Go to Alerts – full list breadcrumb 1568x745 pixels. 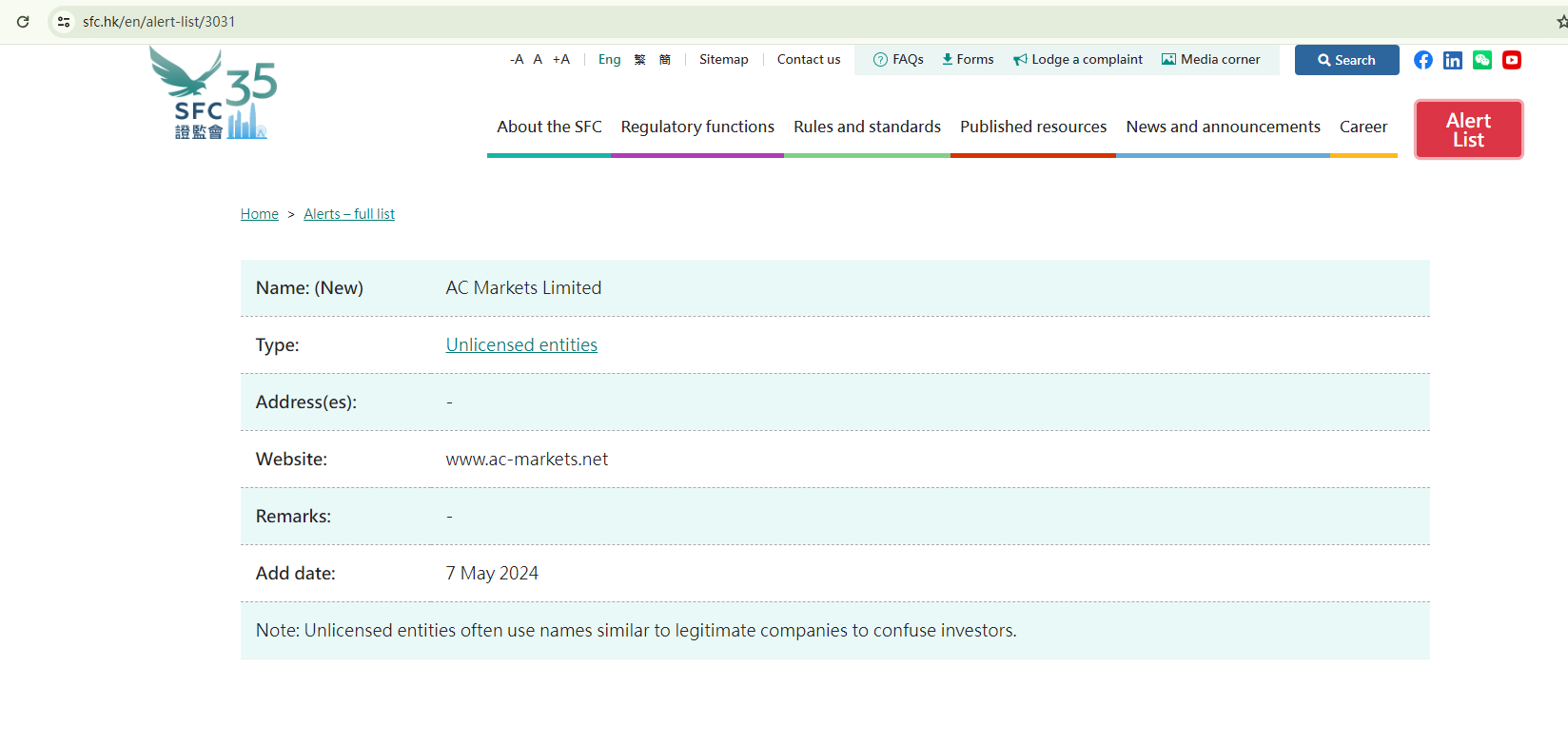click(x=349, y=214)
